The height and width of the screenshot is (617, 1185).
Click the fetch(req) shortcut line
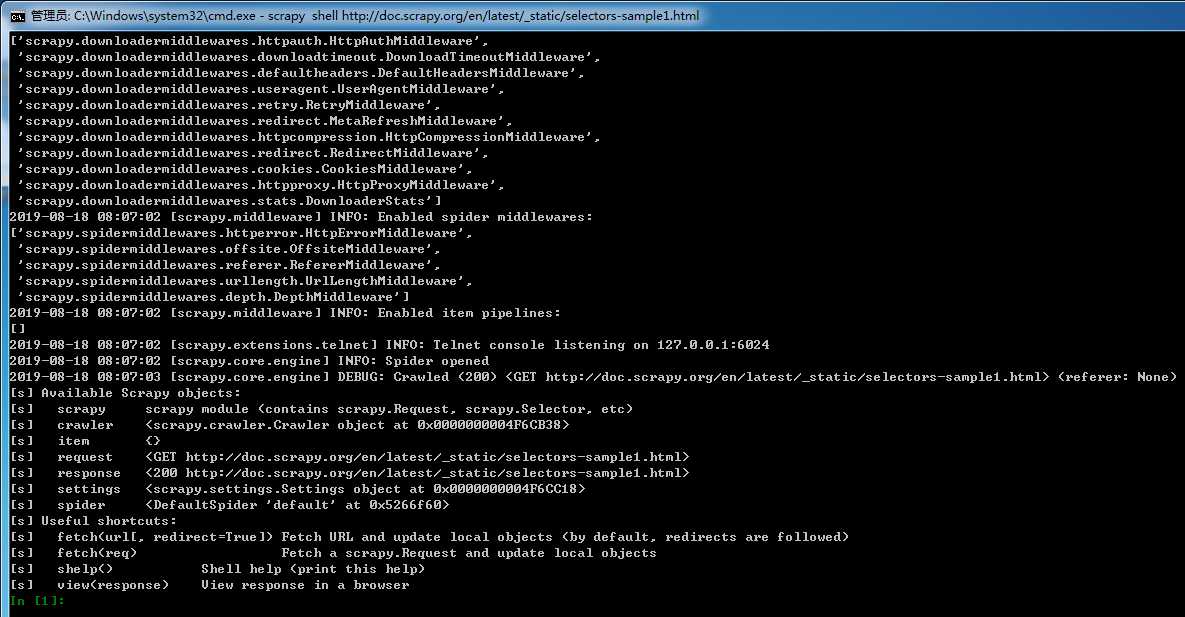coord(333,553)
